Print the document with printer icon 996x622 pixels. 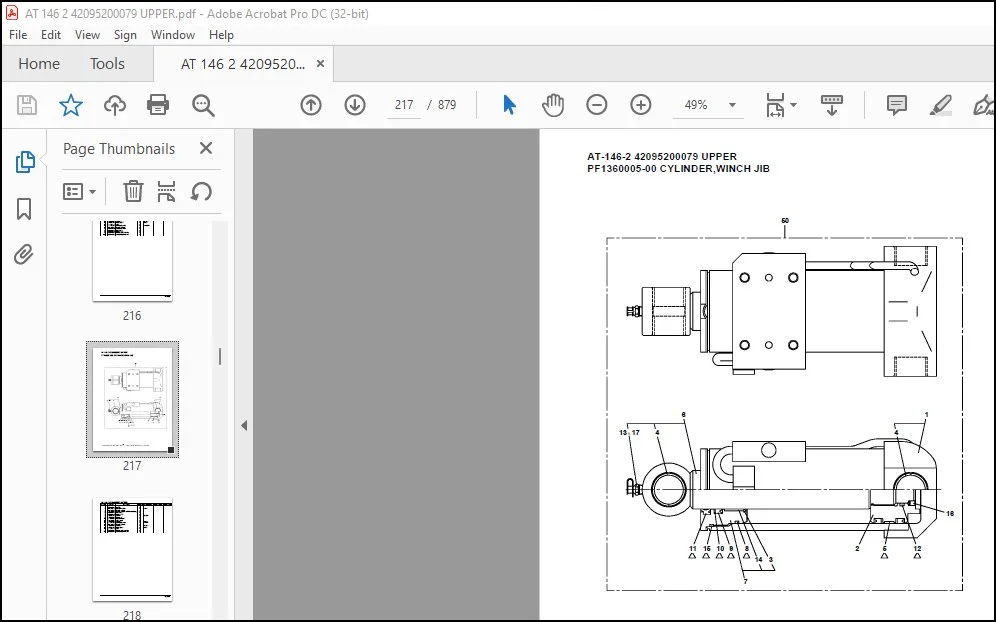click(x=158, y=105)
